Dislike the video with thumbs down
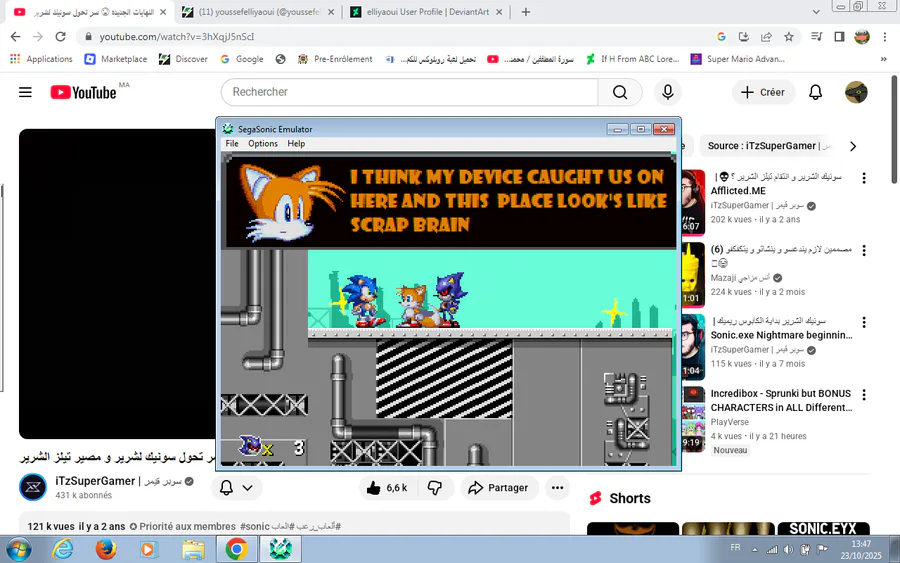The height and width of the screenshot is (563, 900). pyautogui.click(x=435, y=488)
